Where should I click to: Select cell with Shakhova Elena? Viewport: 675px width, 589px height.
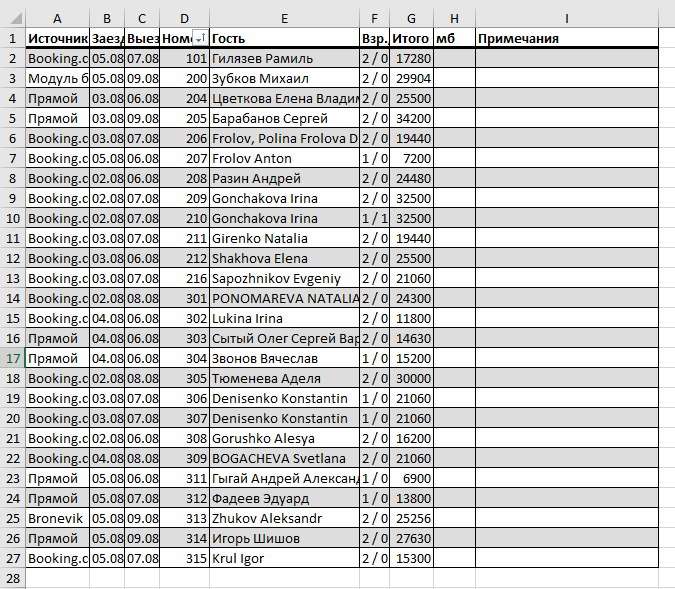click(x=284, y=258)
